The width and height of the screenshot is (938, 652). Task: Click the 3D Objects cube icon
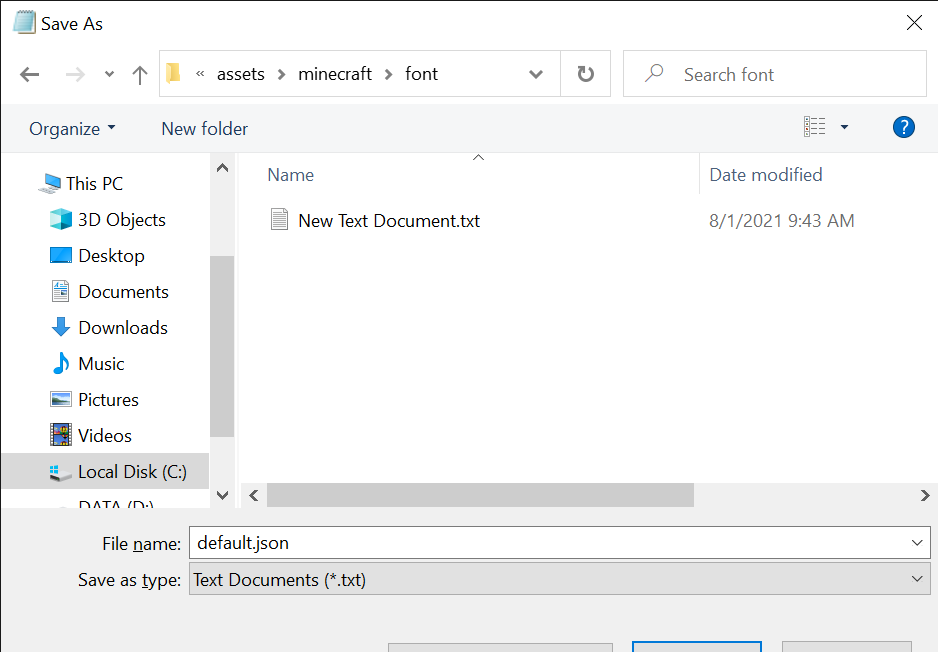[60, 219]
